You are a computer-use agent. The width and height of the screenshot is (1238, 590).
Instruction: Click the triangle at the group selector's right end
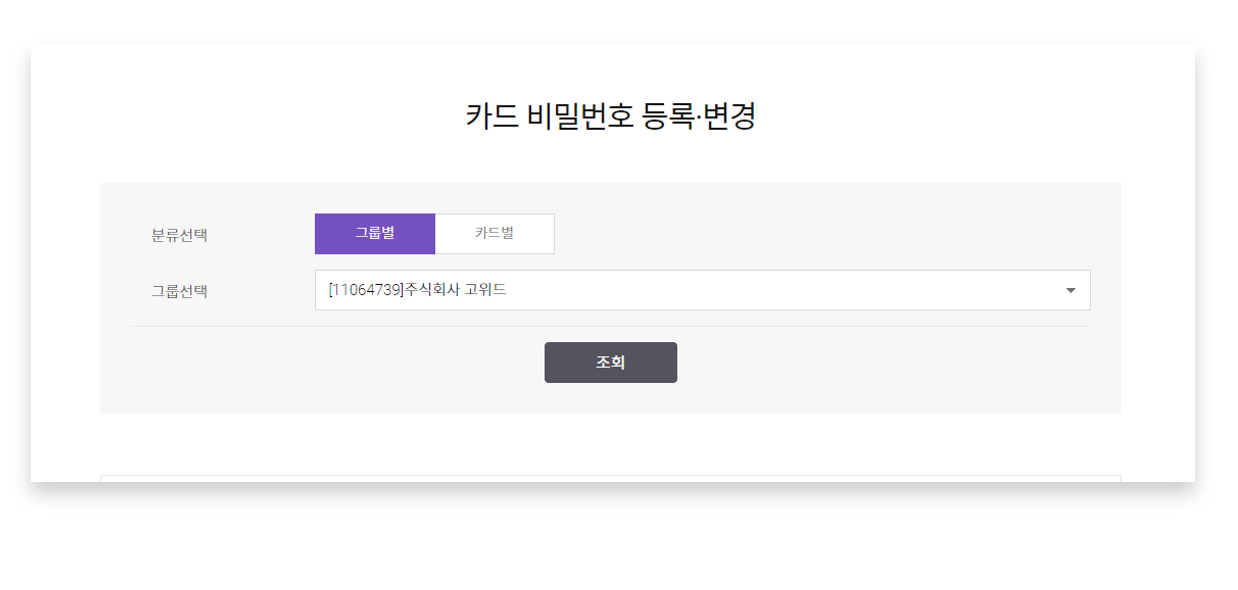[x=1070, y=291]
